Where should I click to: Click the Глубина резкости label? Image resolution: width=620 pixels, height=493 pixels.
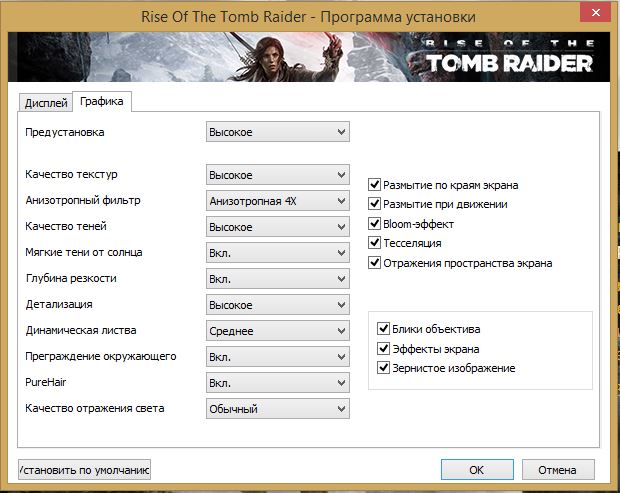point(71,278)
